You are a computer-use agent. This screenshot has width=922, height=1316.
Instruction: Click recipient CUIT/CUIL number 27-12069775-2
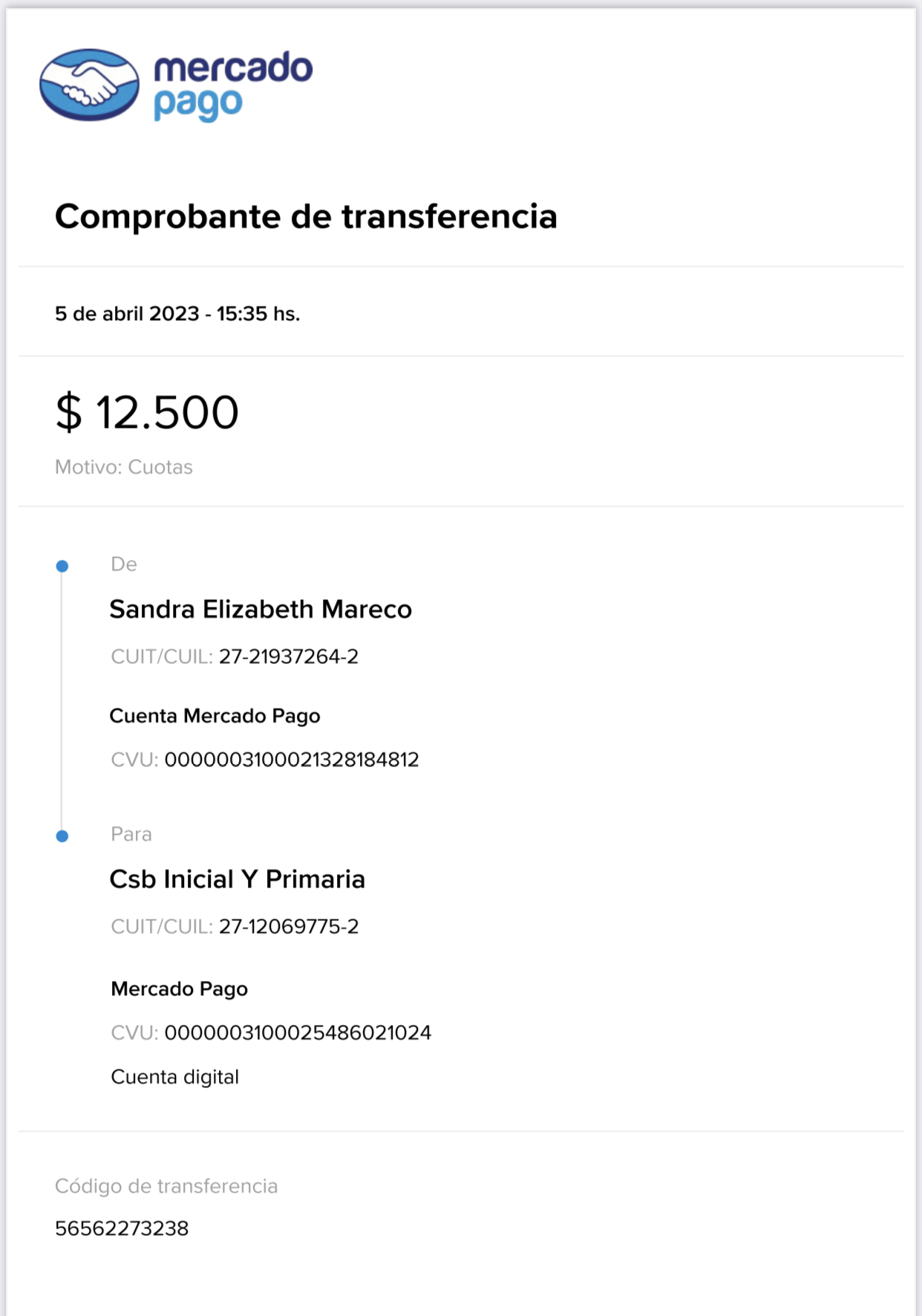(x=288, y=927)
